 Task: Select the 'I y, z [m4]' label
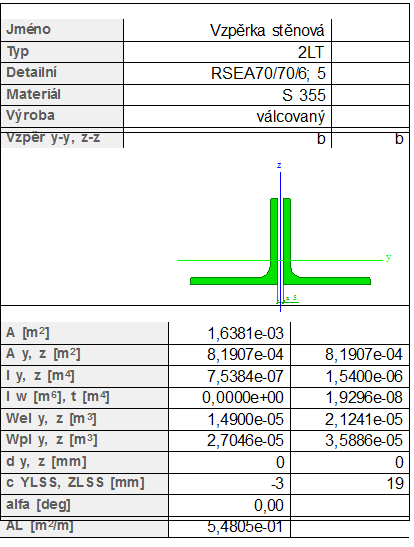(40, 376)
